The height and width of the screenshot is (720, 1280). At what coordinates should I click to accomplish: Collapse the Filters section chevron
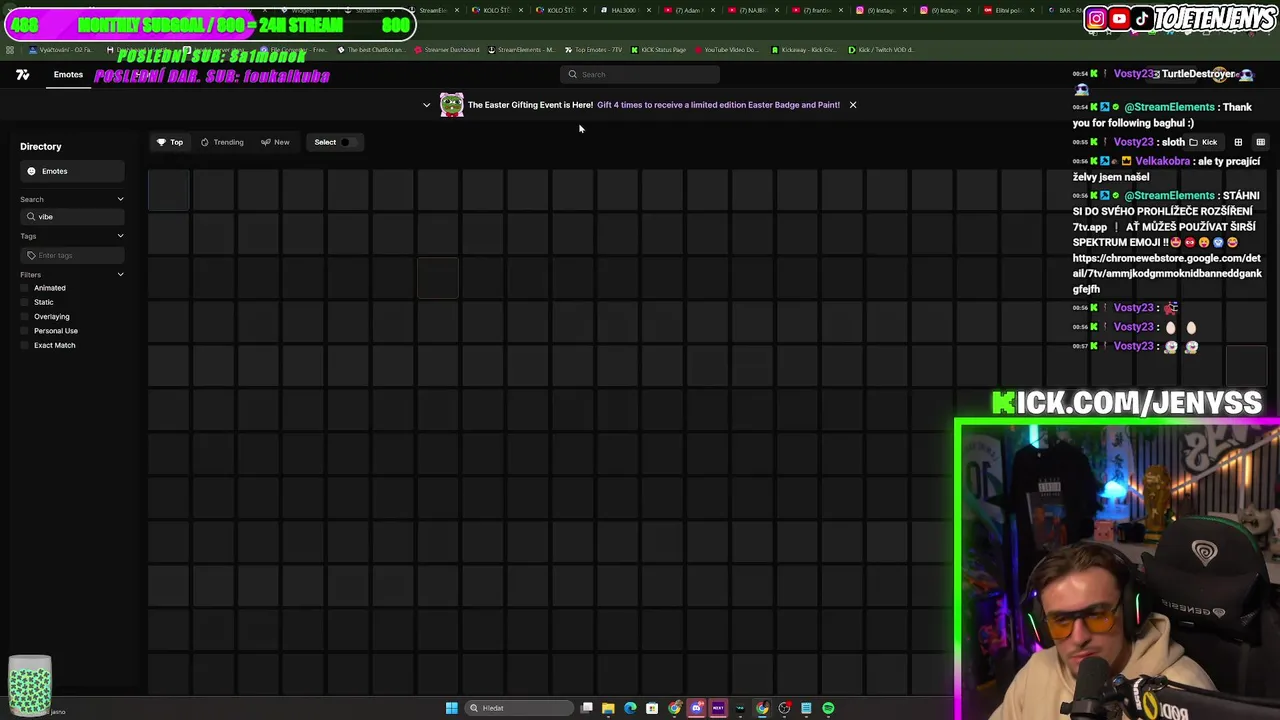click(x=120, y=274)
